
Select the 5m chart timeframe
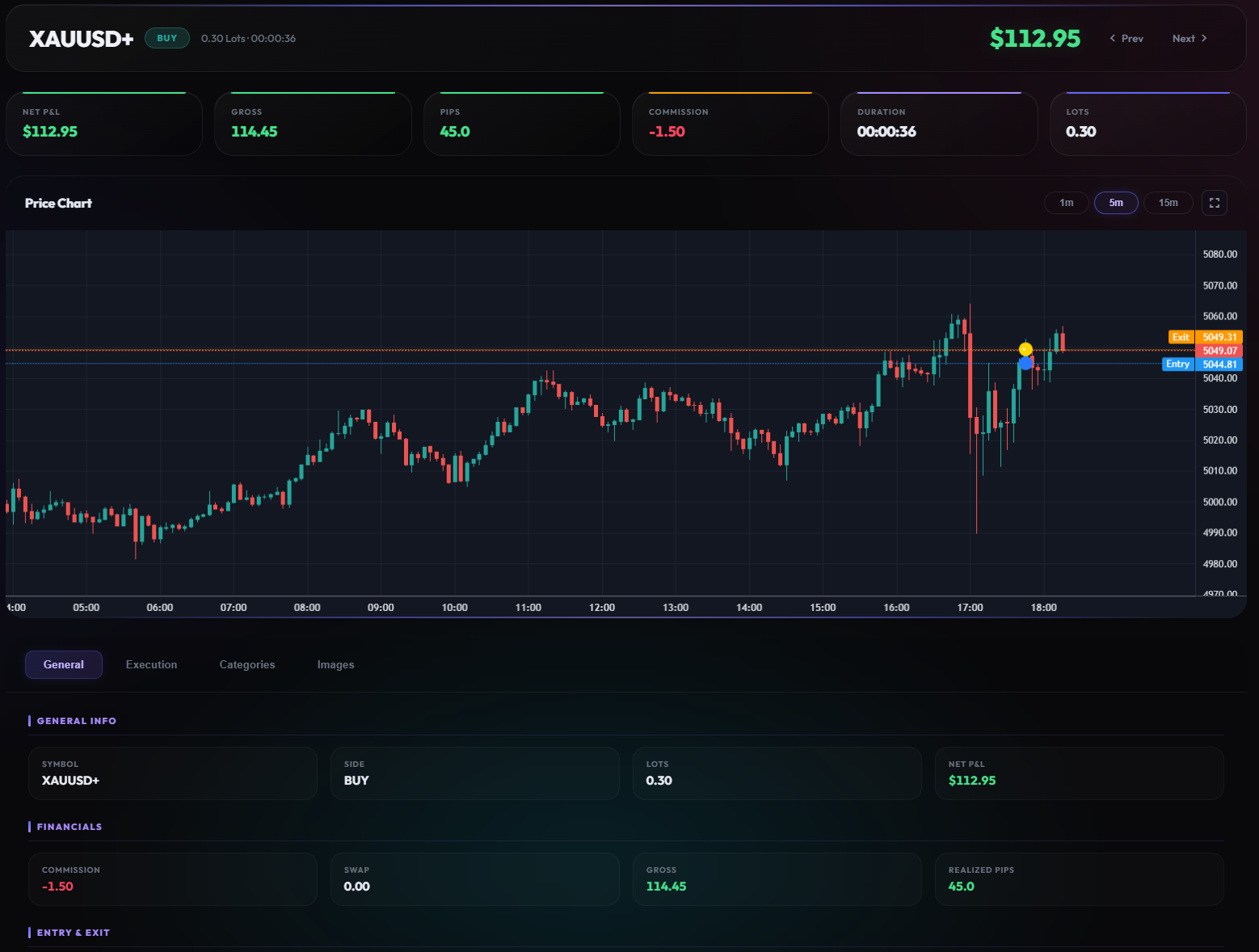pyautogui.click(x=1116, y=203)
